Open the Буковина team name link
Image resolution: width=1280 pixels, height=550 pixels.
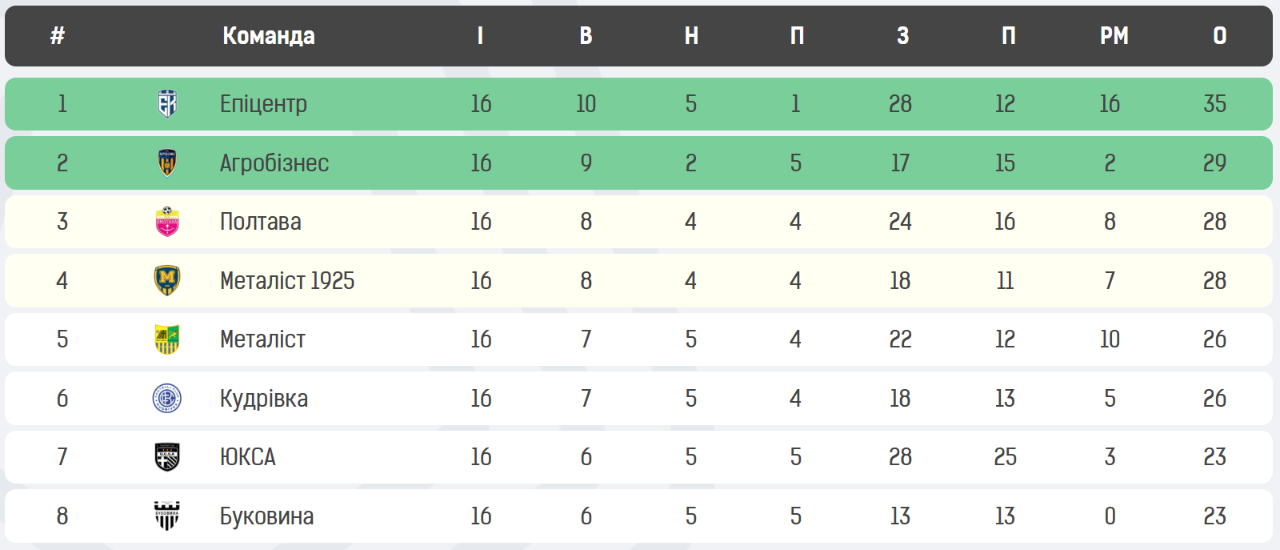[267, 517]
